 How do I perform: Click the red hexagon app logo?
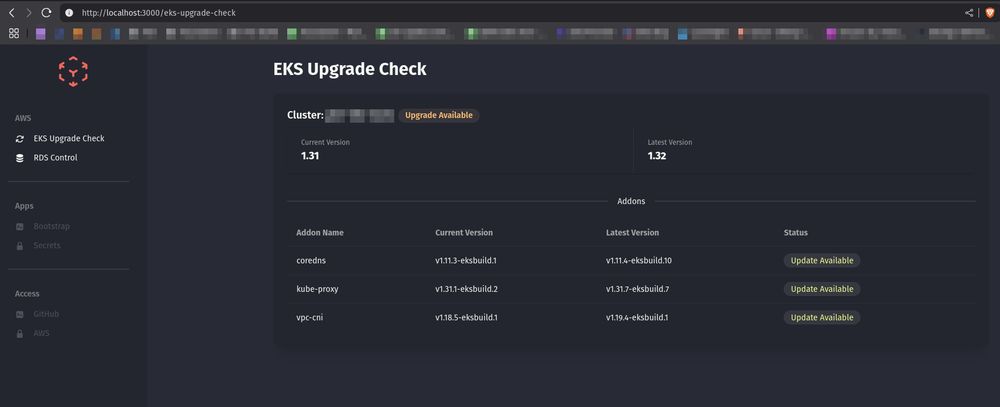pos(73,71)
